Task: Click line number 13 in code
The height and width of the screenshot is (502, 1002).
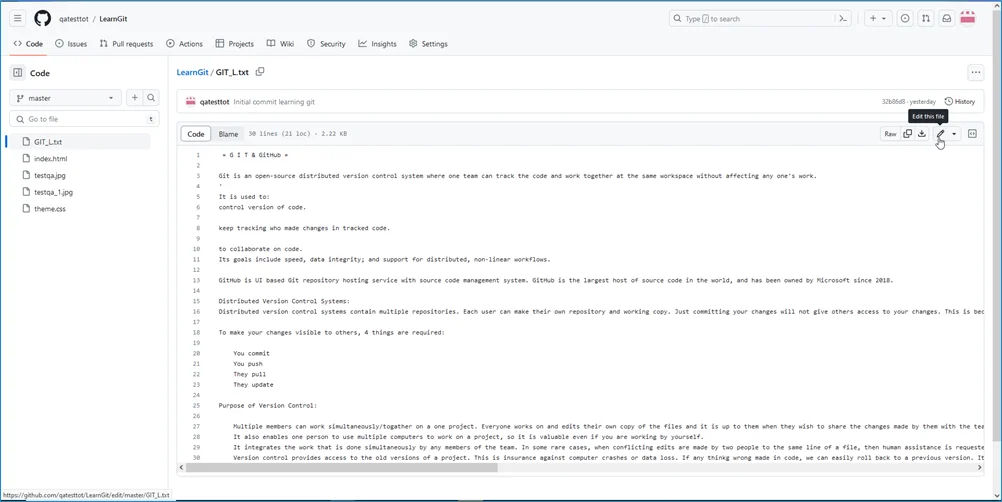Action: click(x=196, y=280)
